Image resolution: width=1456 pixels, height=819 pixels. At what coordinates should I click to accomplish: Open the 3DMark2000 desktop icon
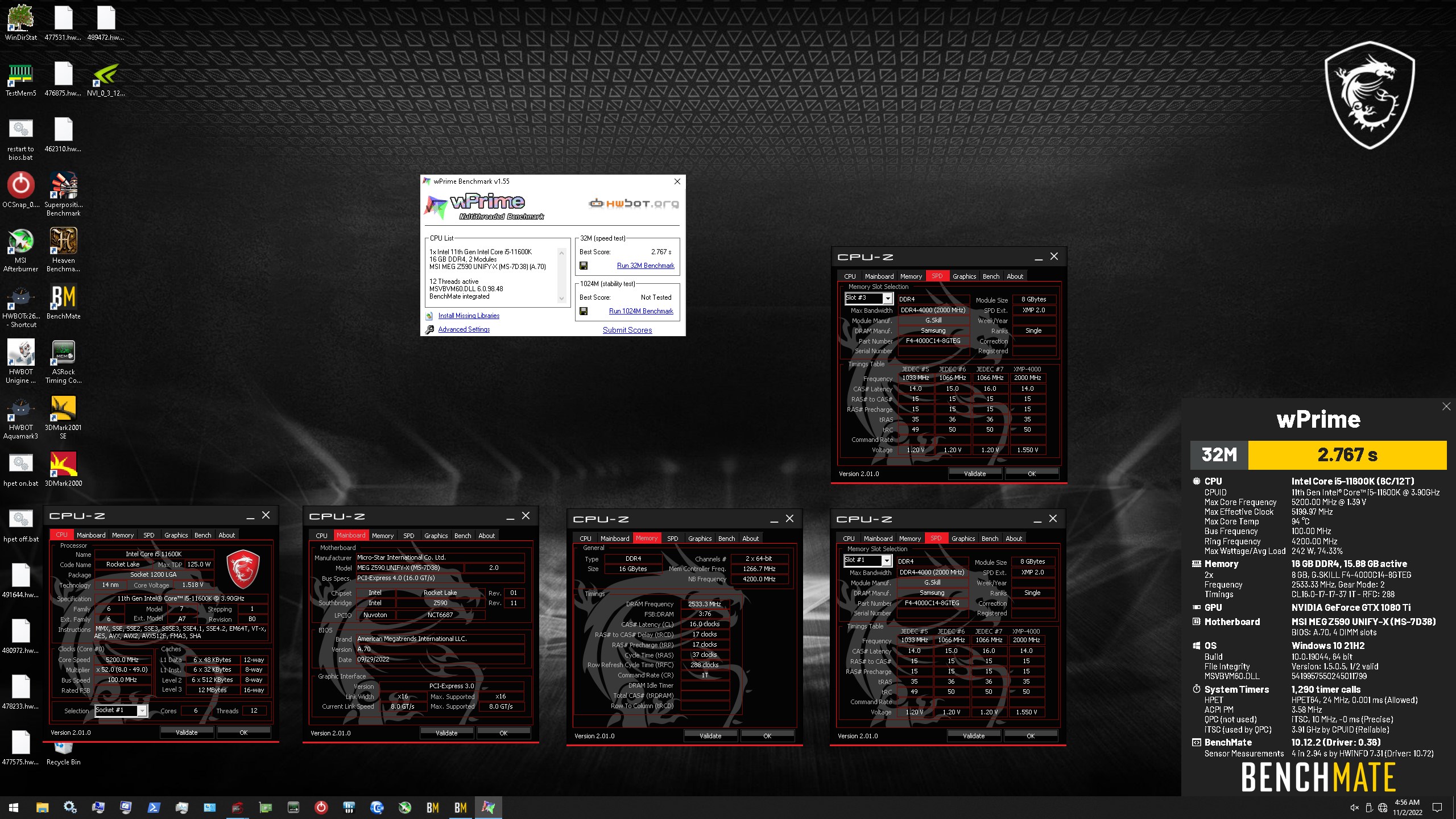(64, 469)
